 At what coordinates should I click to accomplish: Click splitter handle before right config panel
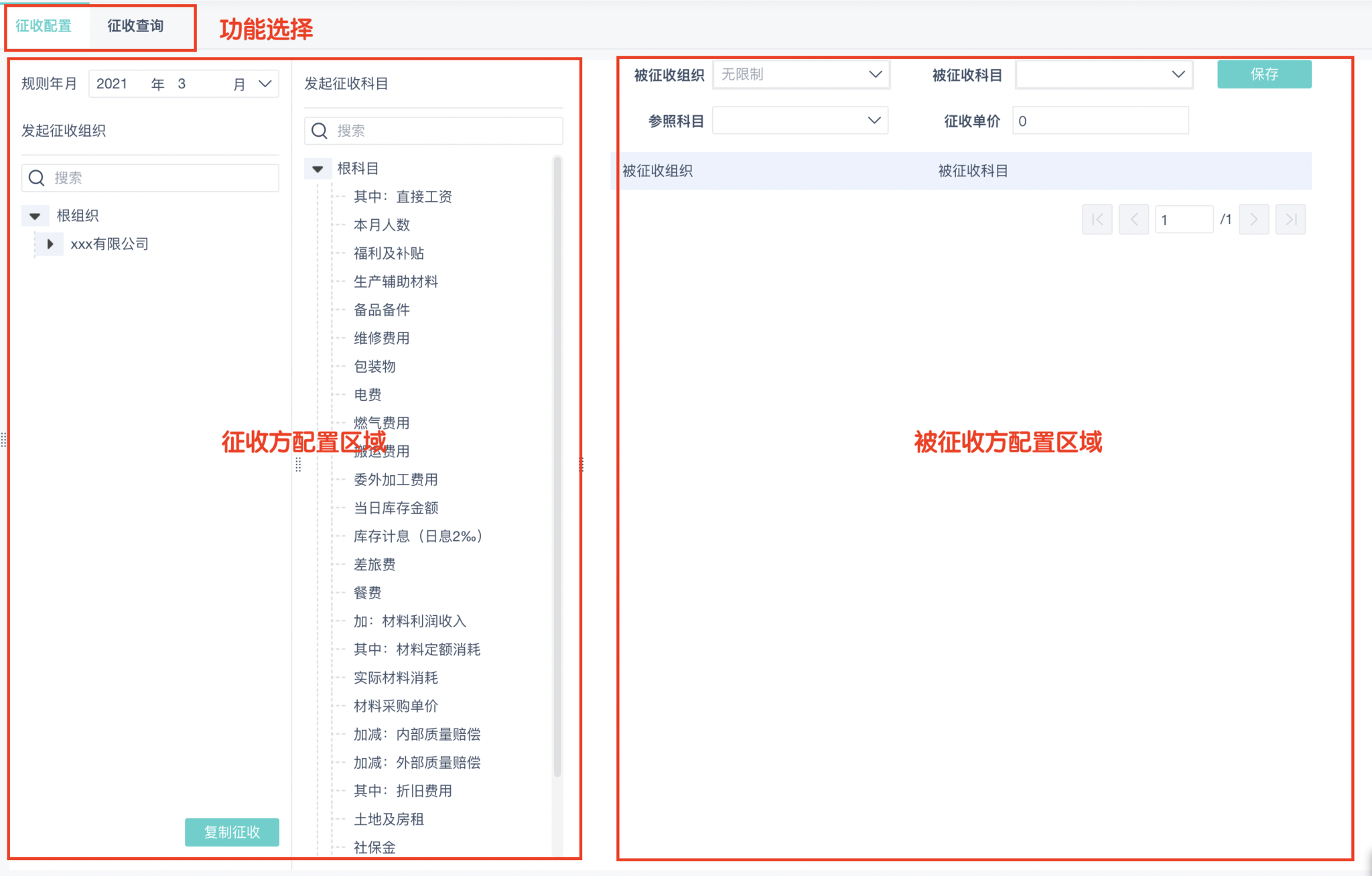point(581,464)
